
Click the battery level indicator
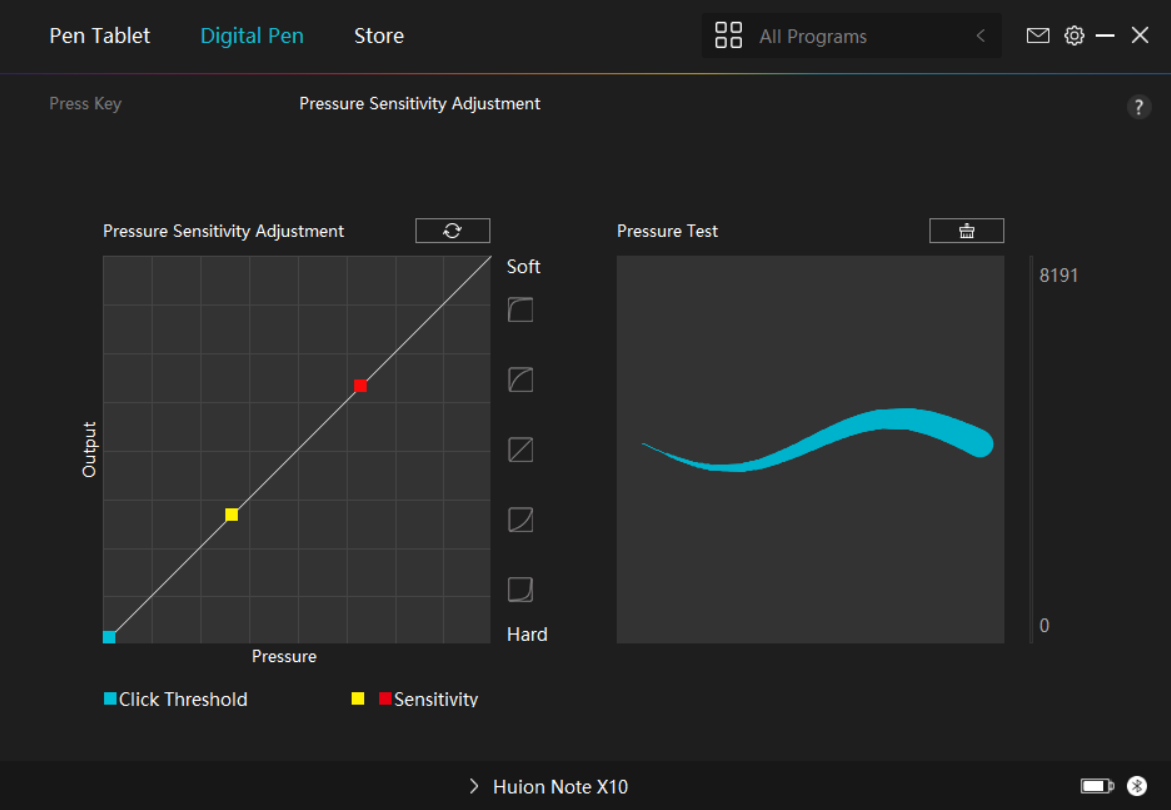[x=1096, y=786]
